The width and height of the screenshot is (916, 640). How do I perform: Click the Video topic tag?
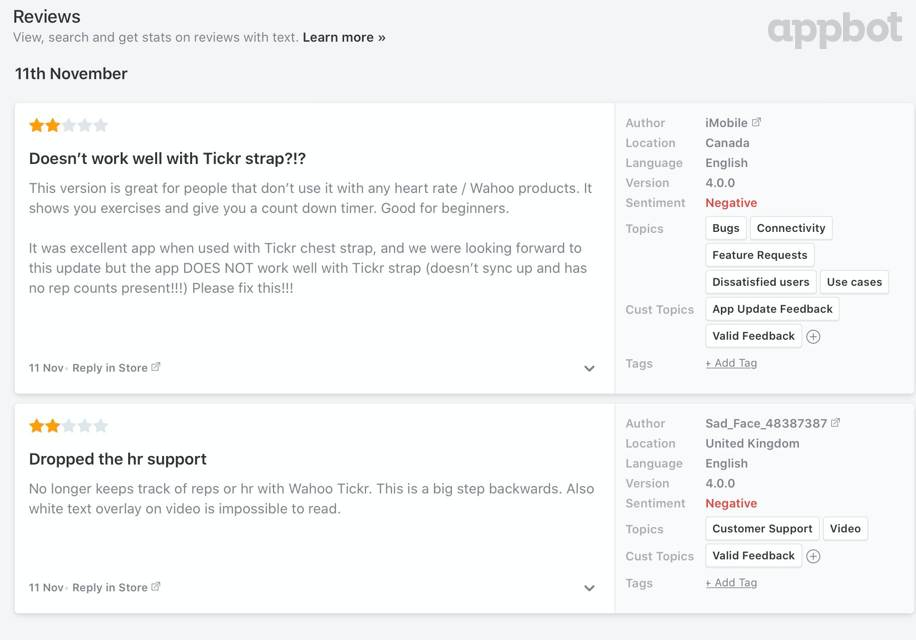[845, 529]
